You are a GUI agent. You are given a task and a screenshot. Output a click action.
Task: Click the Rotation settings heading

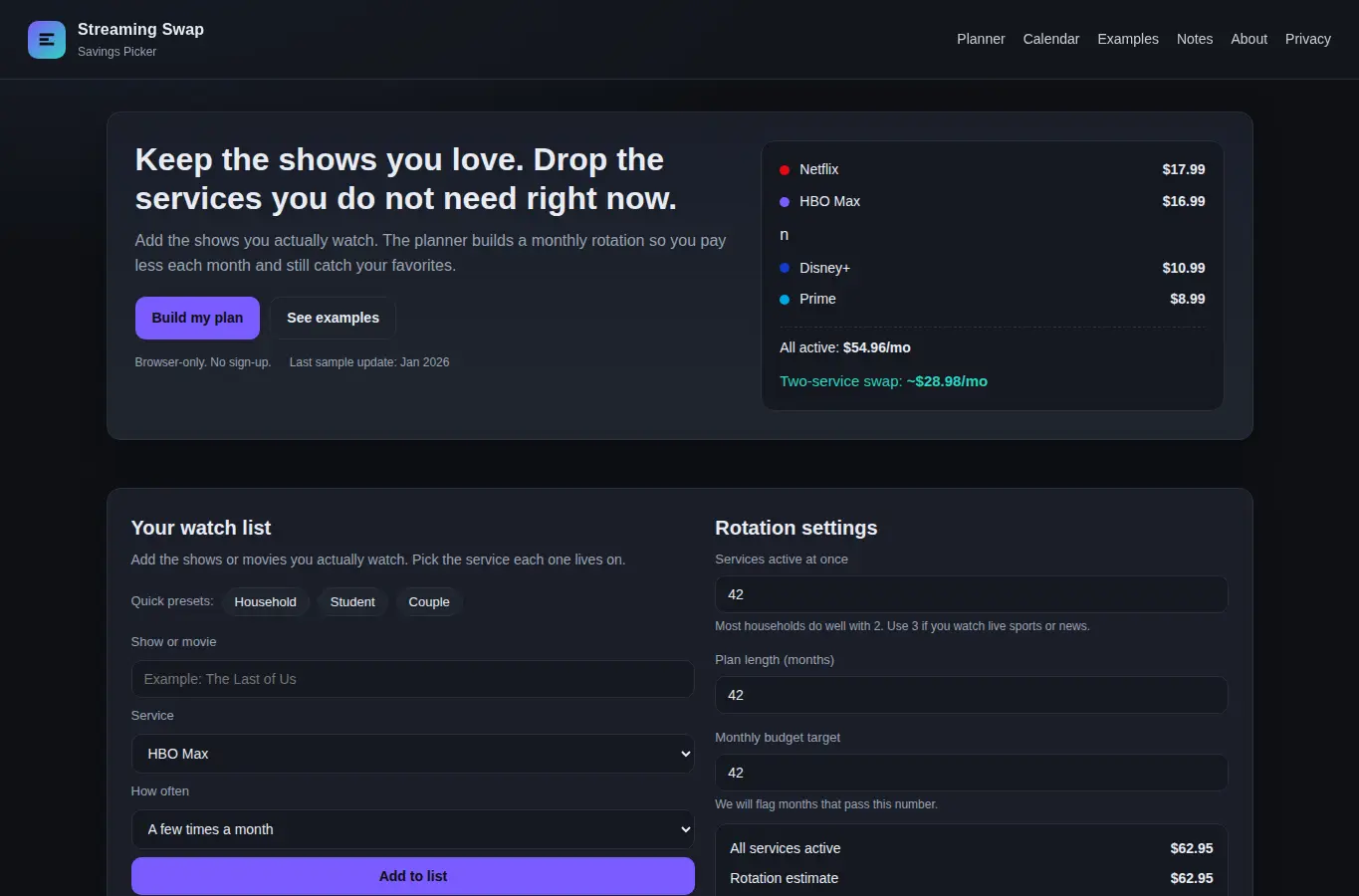[796, 528]
